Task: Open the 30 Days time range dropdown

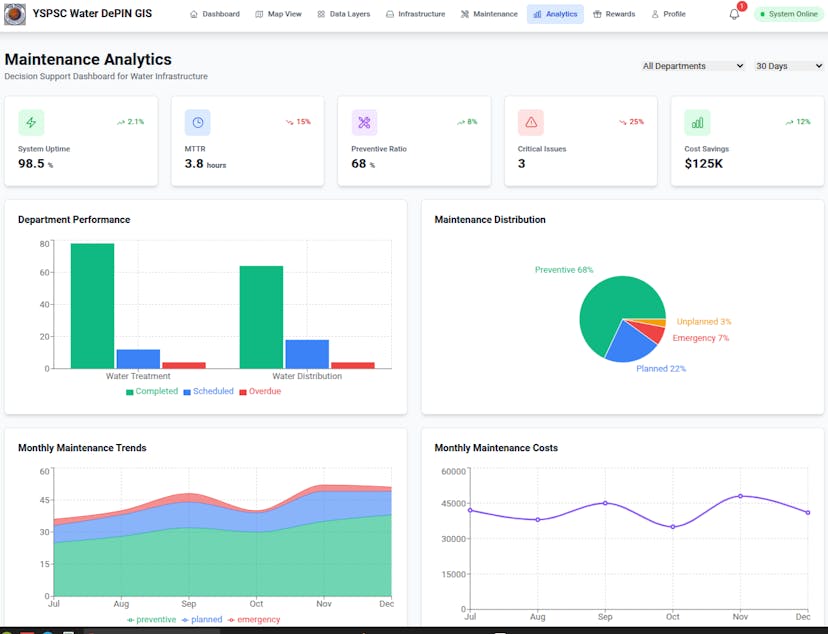Action: point(788,66)
